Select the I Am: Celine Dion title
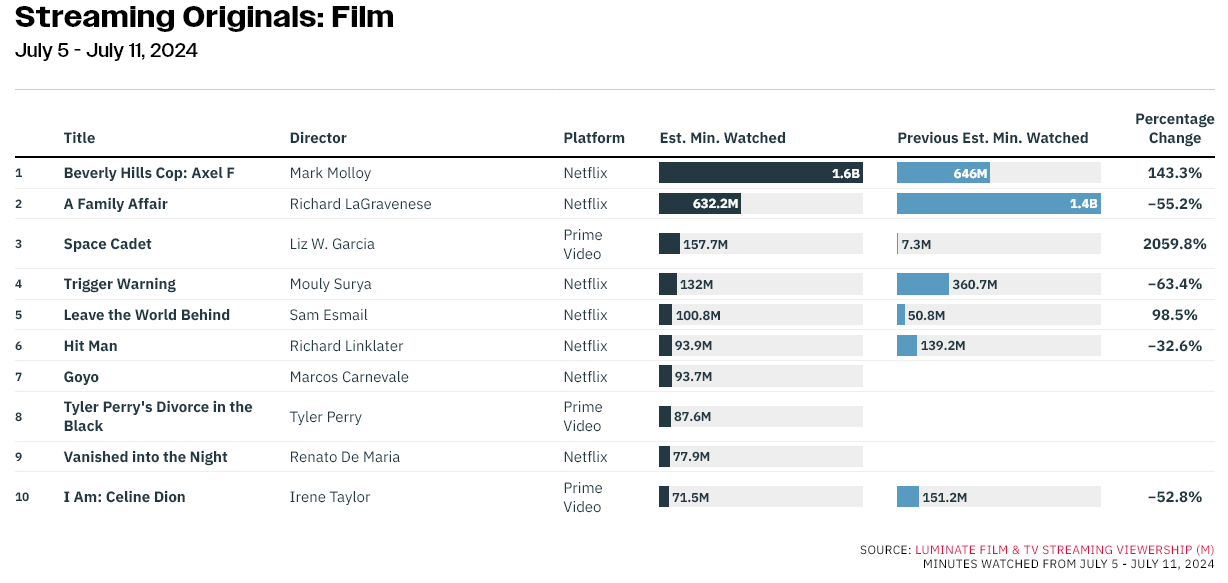The width and height of the screenshot is (1228, 583). click(x=125, y=497)
